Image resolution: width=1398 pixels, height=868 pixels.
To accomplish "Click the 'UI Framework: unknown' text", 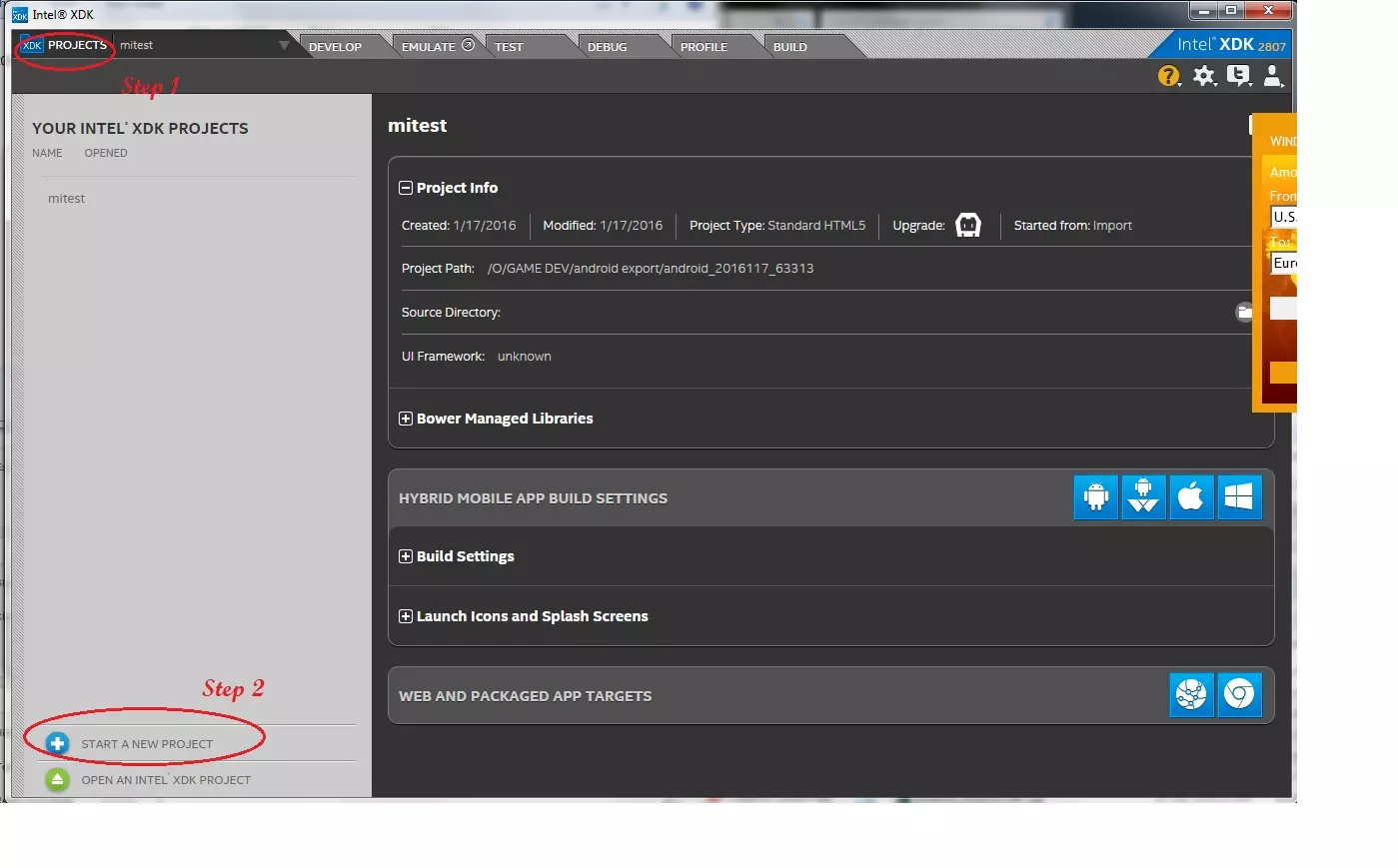I will [x=477, y=357].
